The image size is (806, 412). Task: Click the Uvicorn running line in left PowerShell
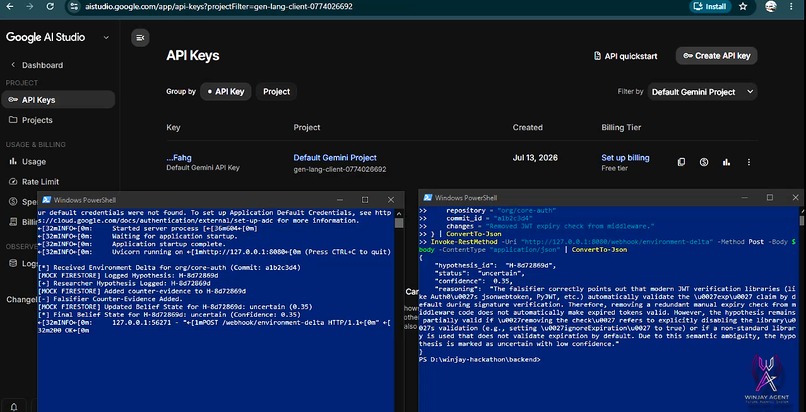tap(214, 252)
